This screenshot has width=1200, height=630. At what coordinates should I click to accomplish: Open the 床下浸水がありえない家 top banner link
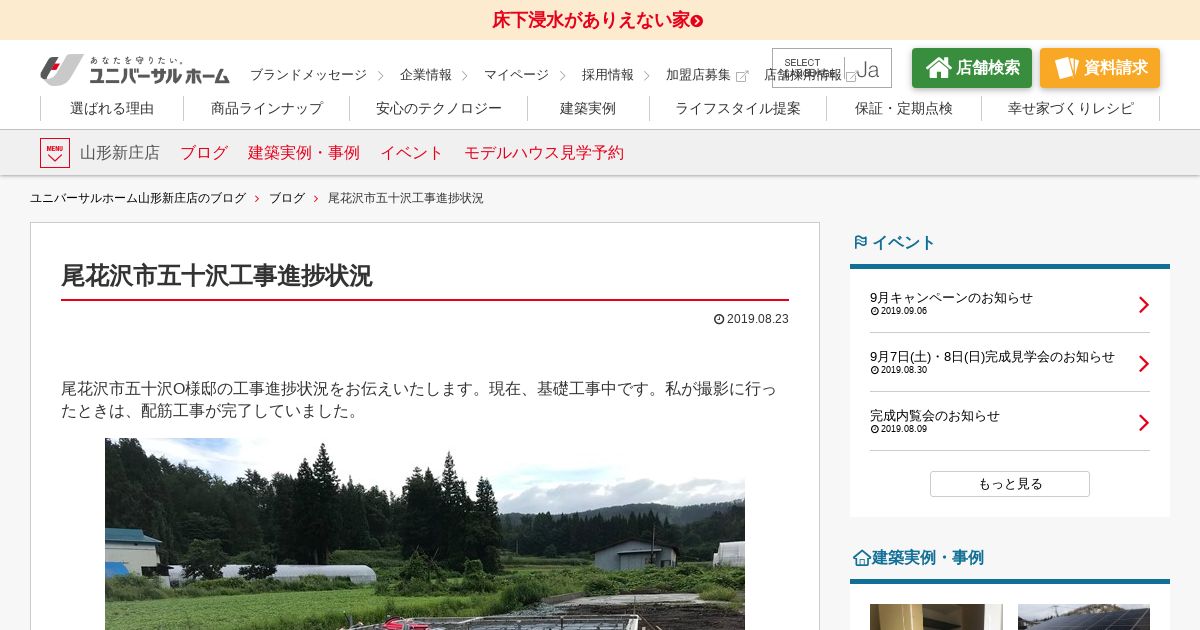pyautogui.click(x=597, y=20)
